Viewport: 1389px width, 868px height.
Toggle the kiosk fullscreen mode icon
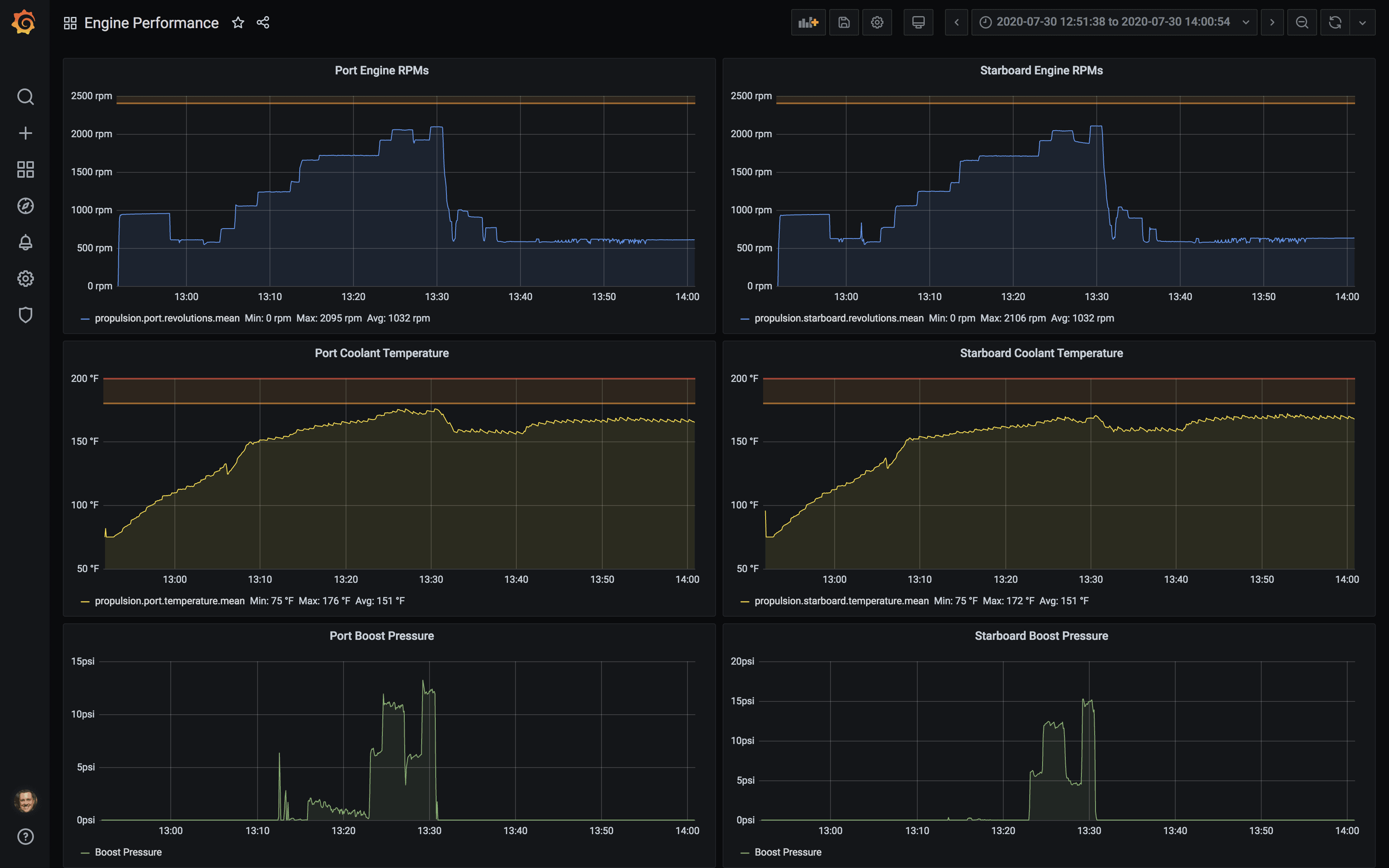[919, 22]
